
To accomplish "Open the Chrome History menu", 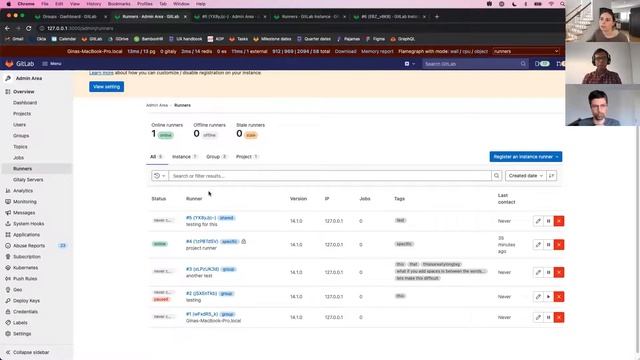I will point(93,4).
